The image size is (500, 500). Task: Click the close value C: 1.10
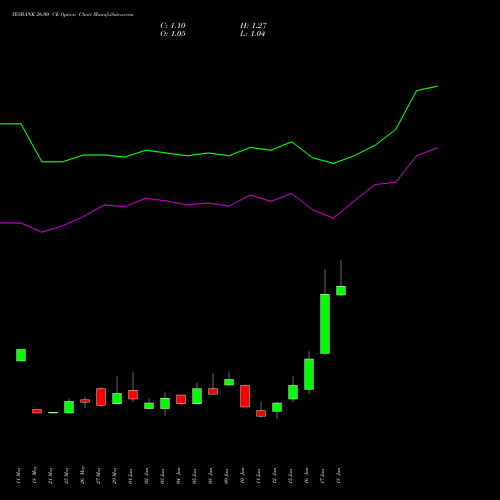[173, 26]
